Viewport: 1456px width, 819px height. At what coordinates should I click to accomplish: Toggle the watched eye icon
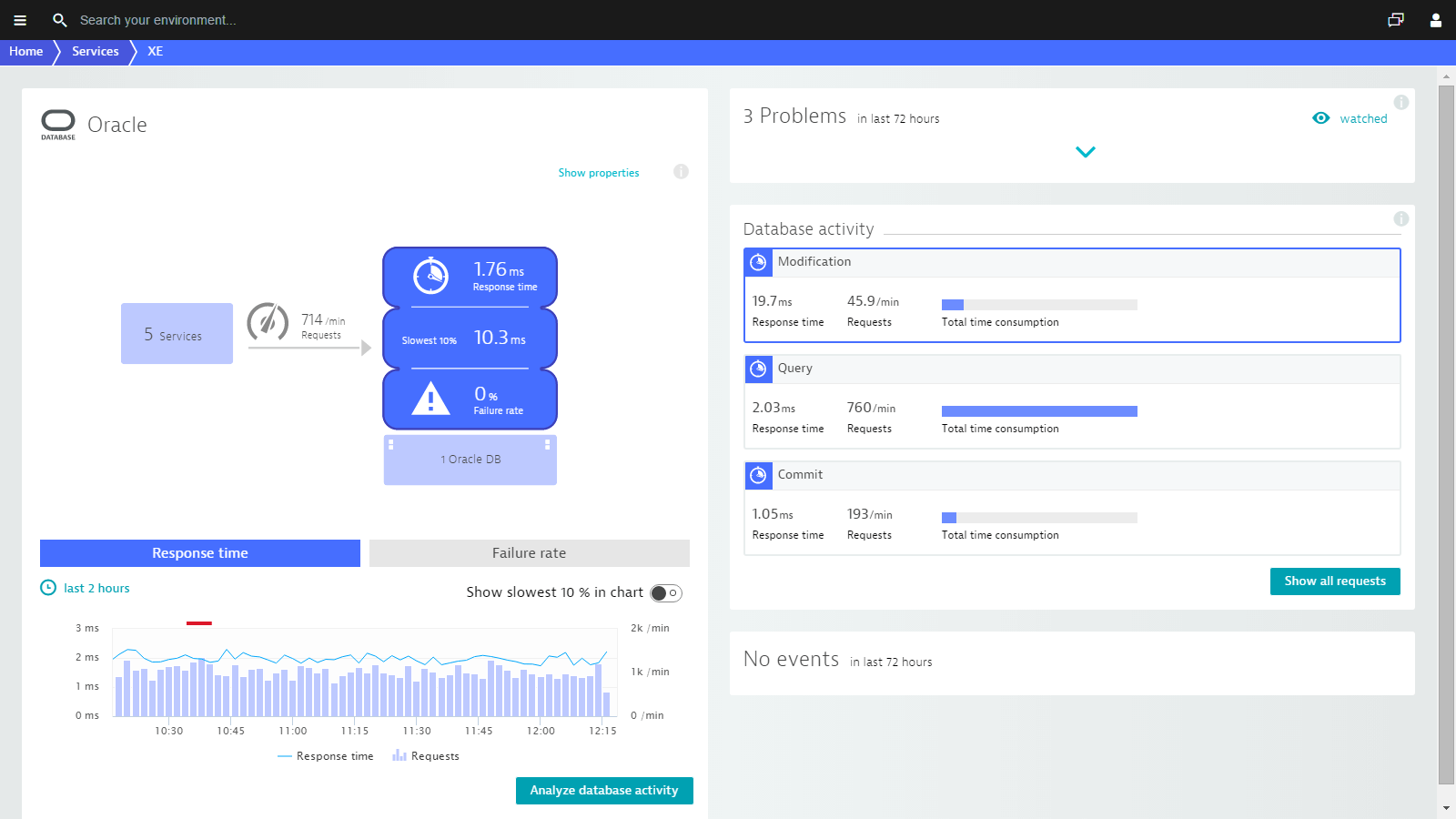coord(1321,118)
